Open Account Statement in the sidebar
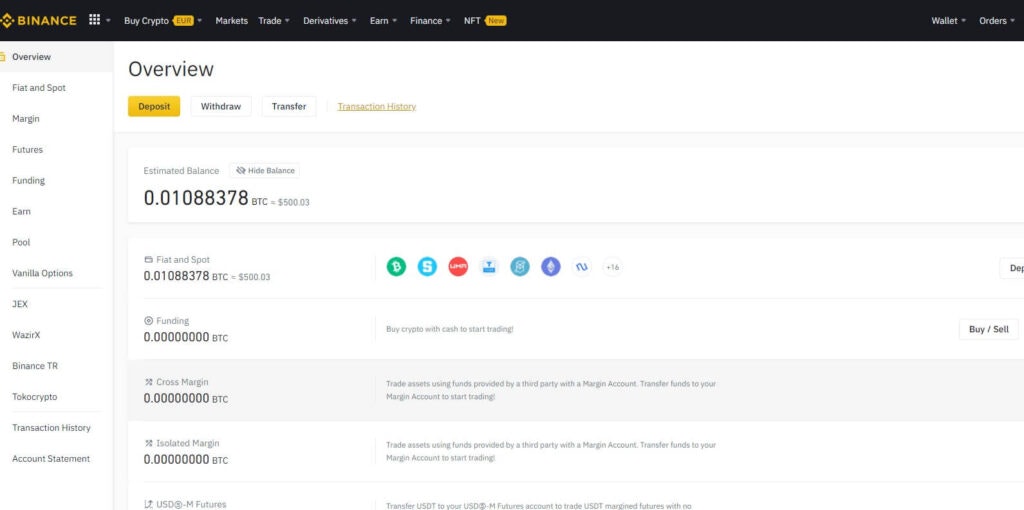This screenshot has height=510, width=1024. pos(51,459)
